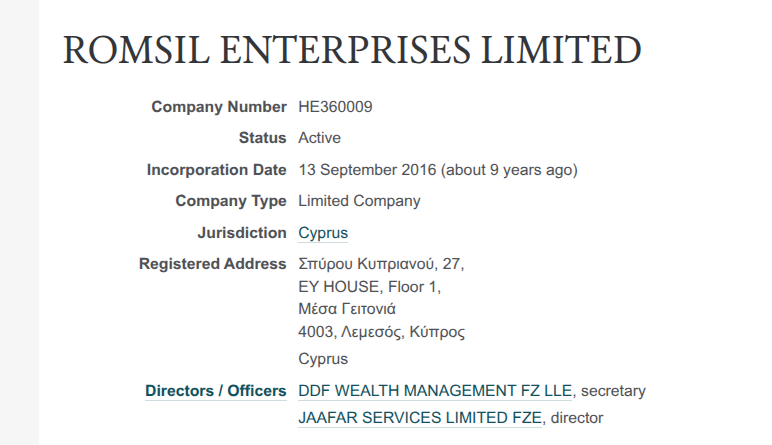772x445 pixels.
Task: Click the Company Number label
Action: click(218, 106)
